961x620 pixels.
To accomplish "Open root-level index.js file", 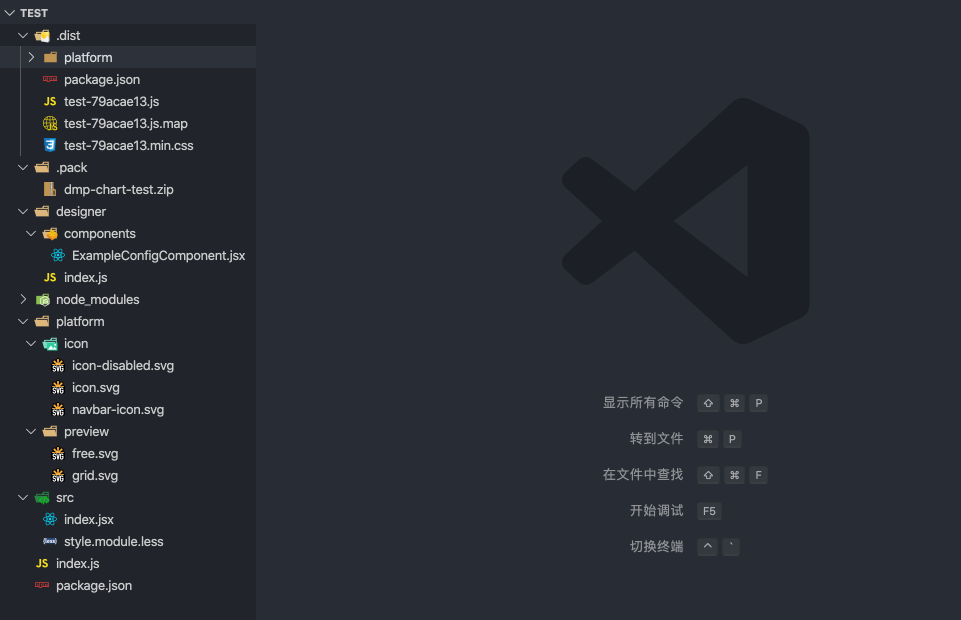I will coord(78,564).
